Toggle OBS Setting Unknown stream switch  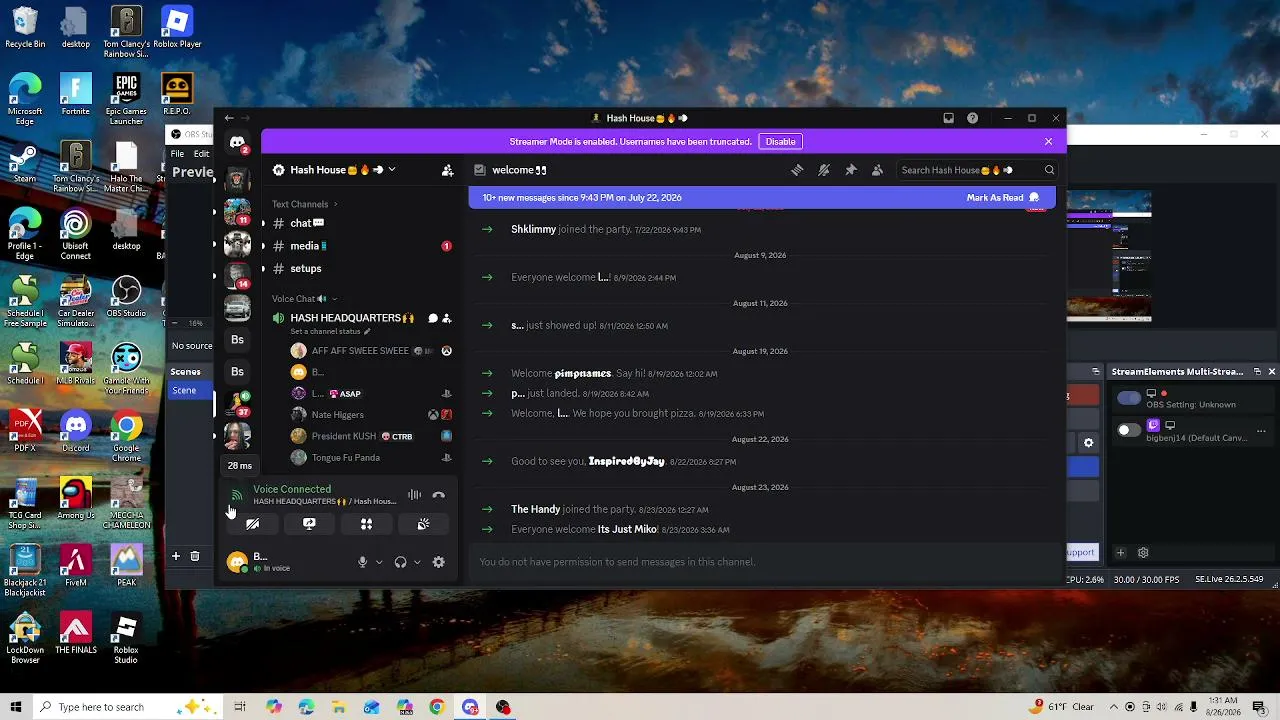[1129, 398]
